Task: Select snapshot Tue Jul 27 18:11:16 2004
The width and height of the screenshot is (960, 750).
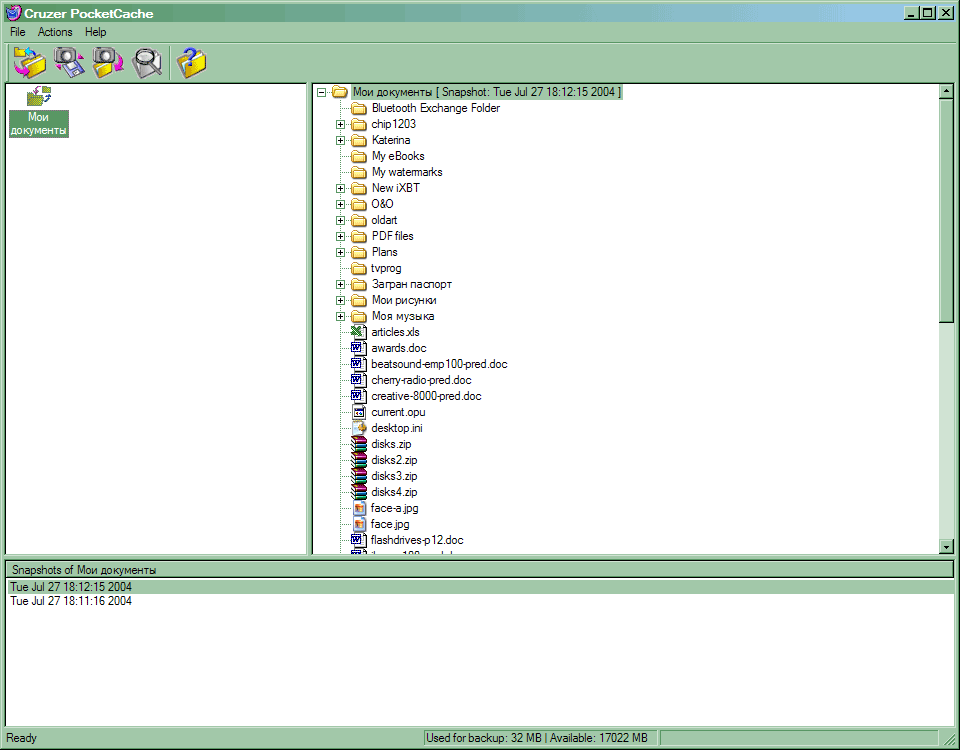Action: click(70, 602)
